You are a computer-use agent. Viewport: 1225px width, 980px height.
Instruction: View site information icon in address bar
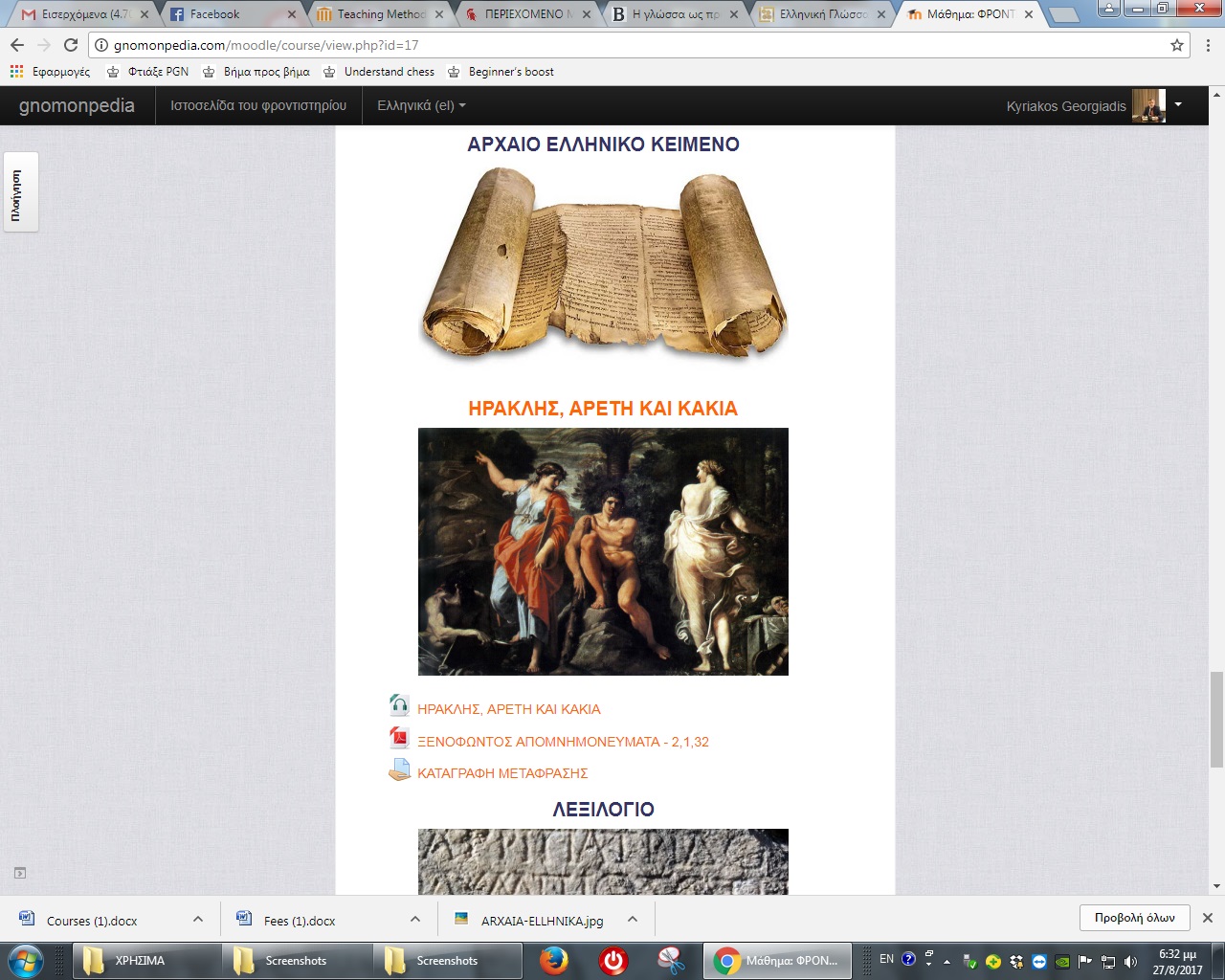[101, 45]
